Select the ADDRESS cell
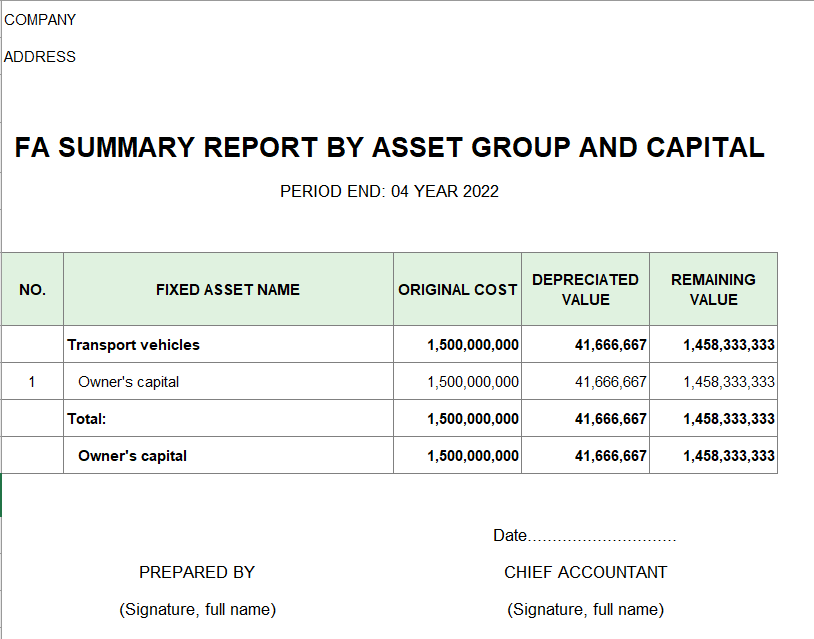 40,57
